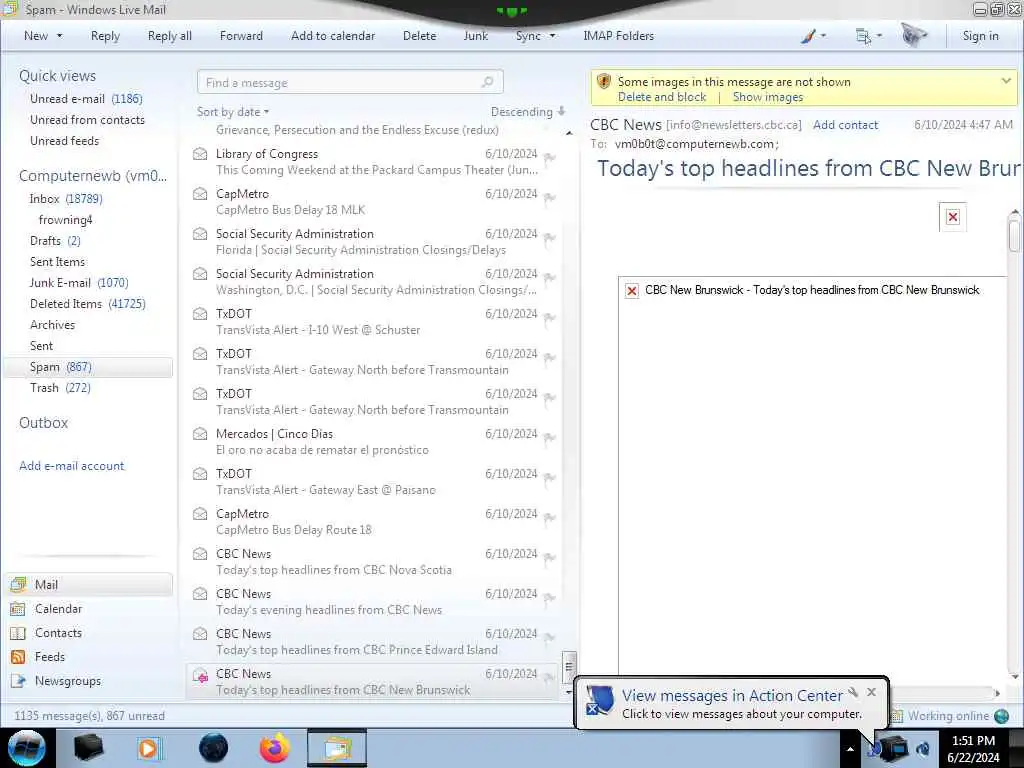This screenshot has width=1024, height=768.
Task: Open the New button dropdown arrow
Action: point(59,36)
